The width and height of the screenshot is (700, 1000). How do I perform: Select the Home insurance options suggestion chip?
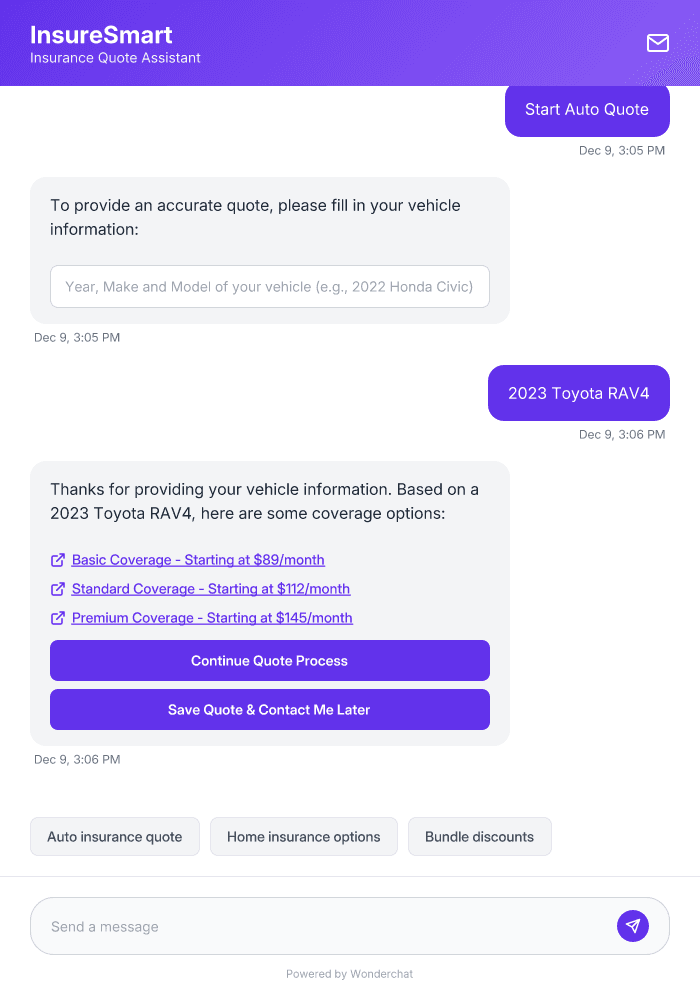tap(303, 836)
